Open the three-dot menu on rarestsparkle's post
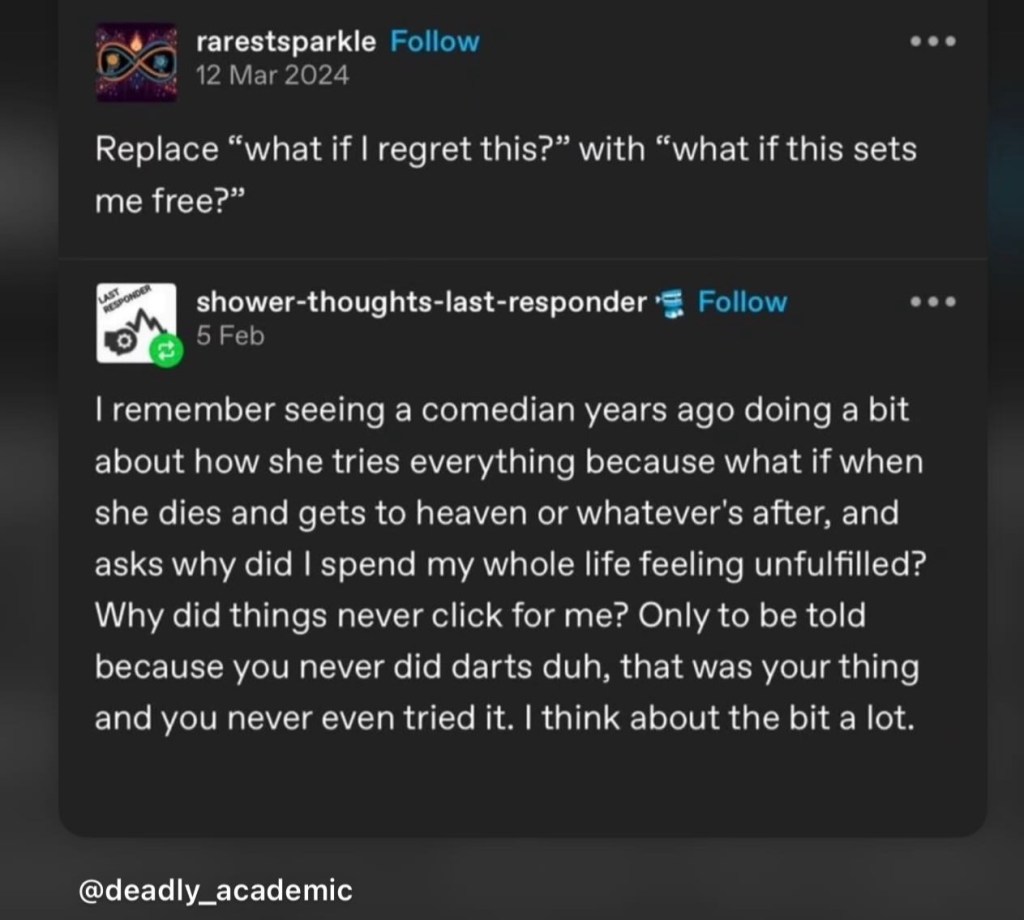This screenshot has width=1024, height=920. click(934, 43)
